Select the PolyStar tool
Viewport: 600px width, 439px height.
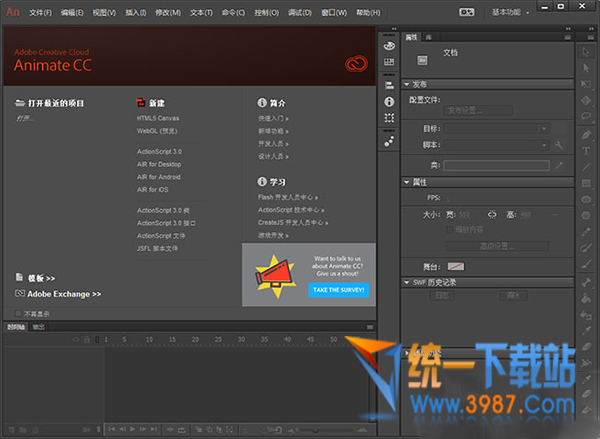586,215
